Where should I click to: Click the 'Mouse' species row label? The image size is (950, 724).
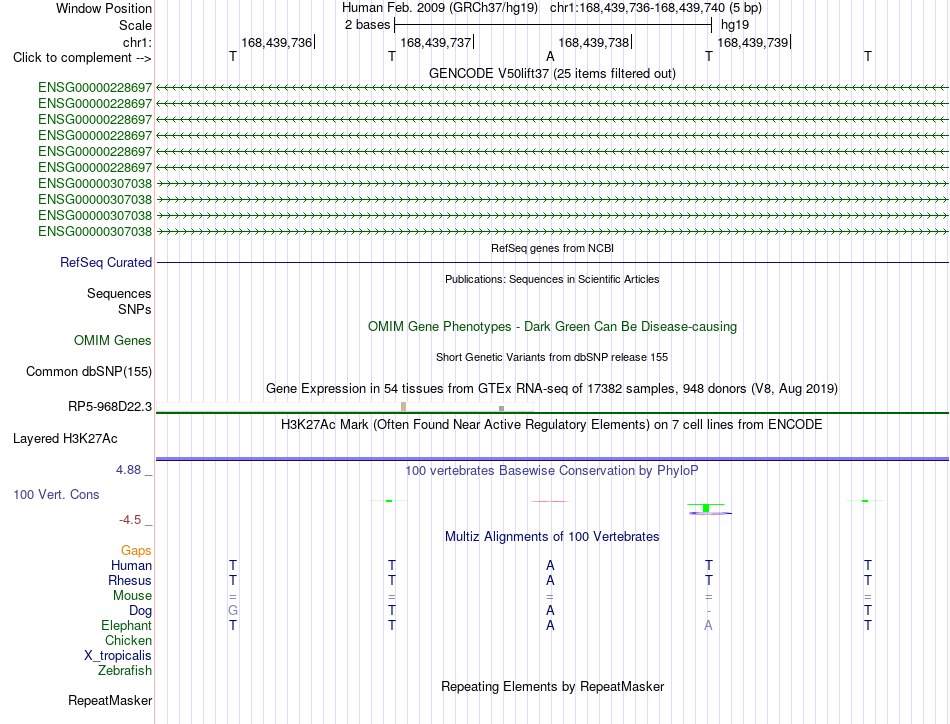tap(132, 596)
